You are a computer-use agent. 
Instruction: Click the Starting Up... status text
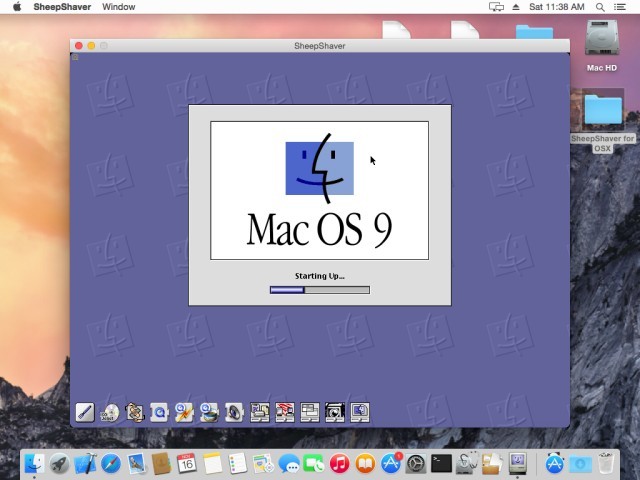tap(320, 276)
